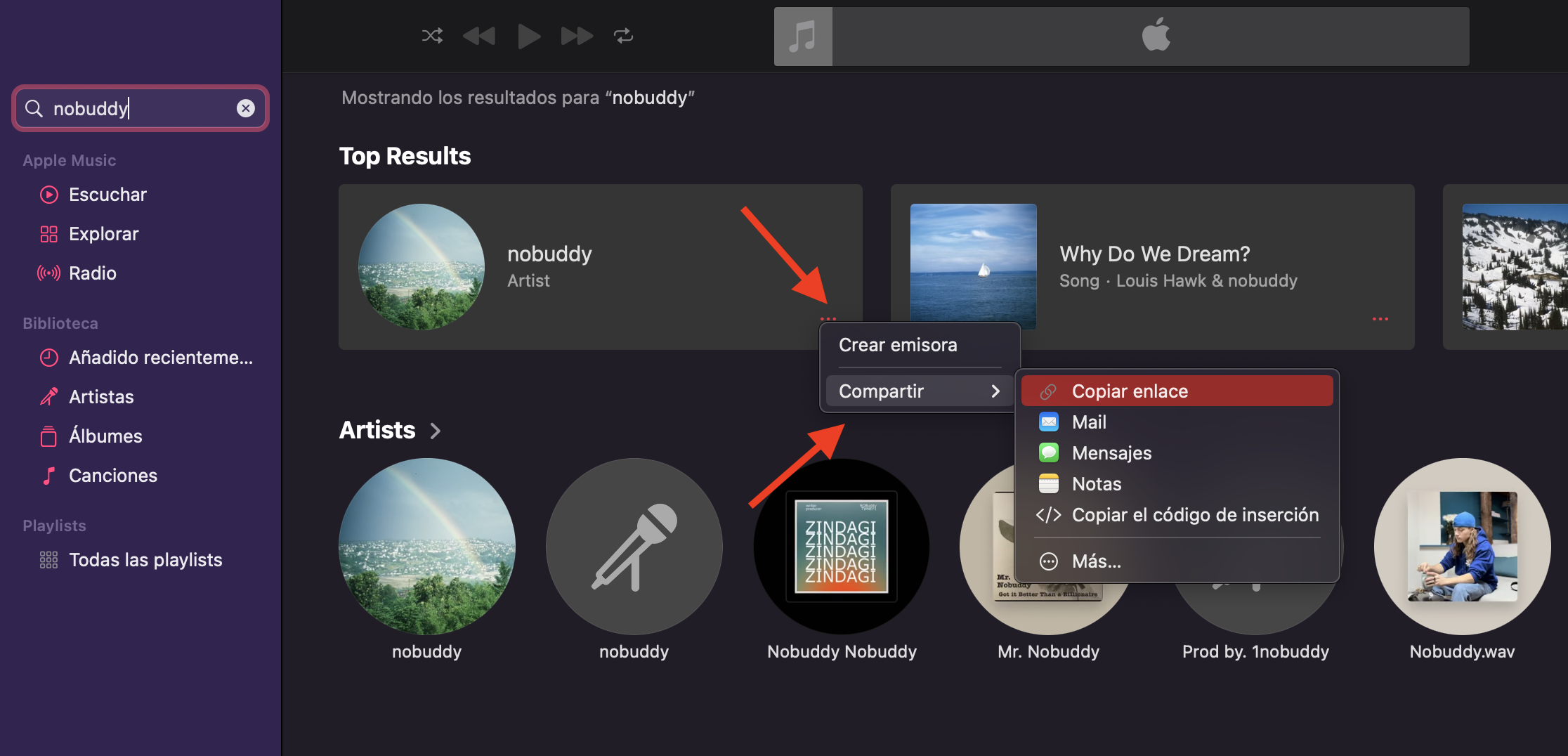Click the microphone icon beside Artistas
1568x756 pixels.
[48, 397]
